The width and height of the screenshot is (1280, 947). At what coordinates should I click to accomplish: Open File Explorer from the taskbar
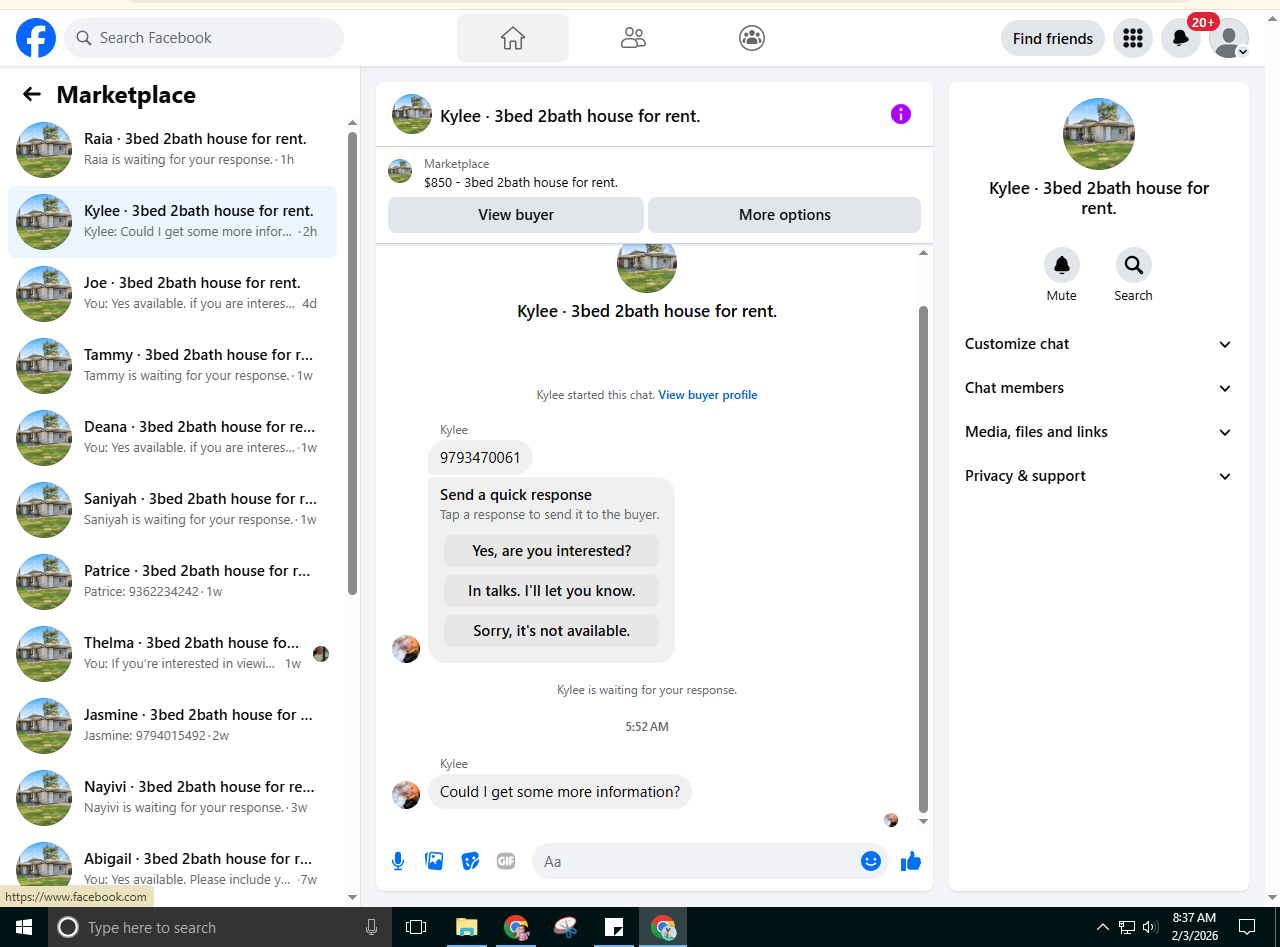click(467, 927)
